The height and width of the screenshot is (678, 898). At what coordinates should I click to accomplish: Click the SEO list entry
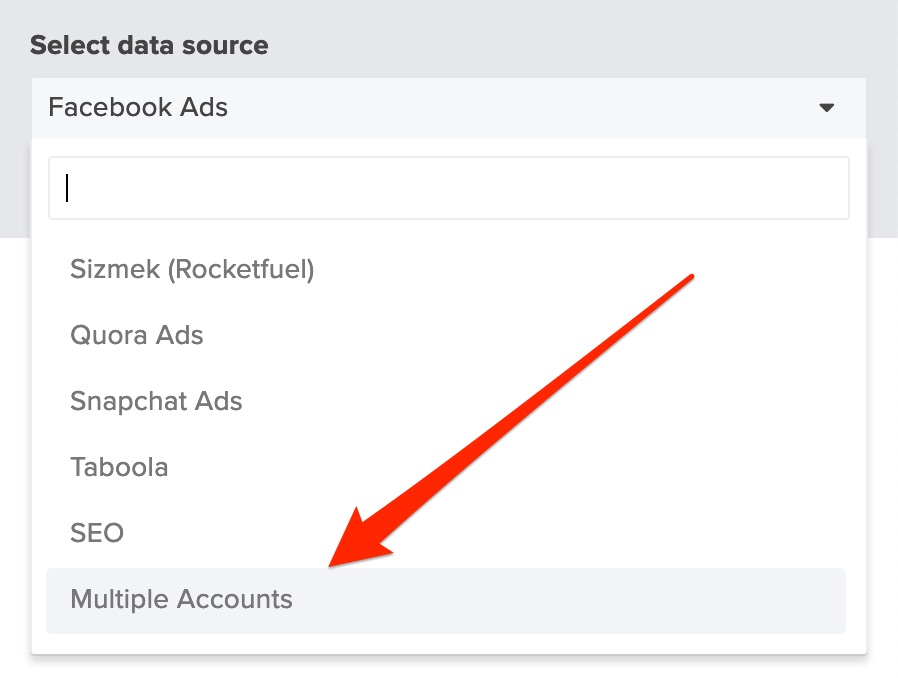[97, 533]
